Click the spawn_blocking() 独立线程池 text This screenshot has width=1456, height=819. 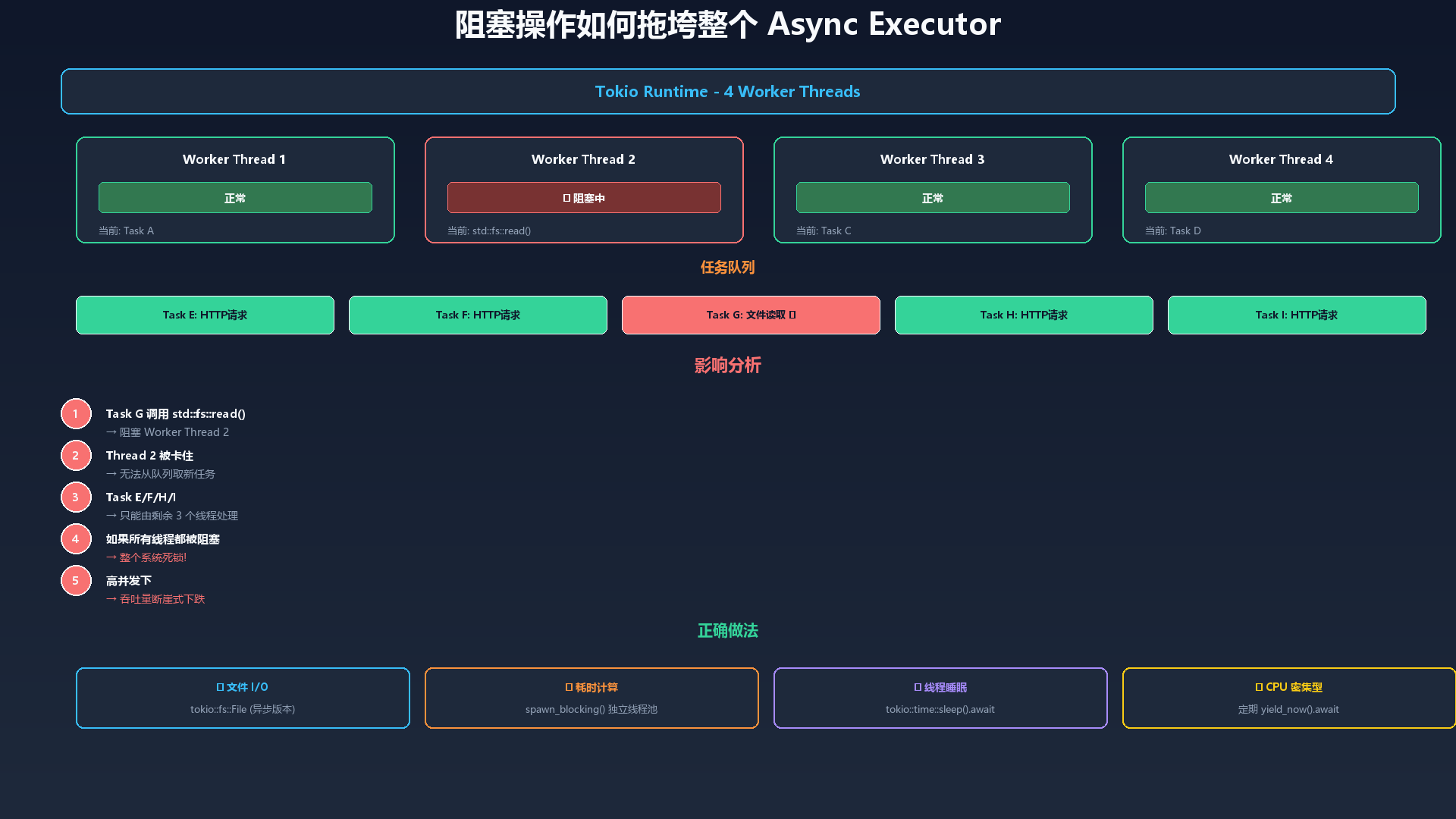(x=591, y=710)
